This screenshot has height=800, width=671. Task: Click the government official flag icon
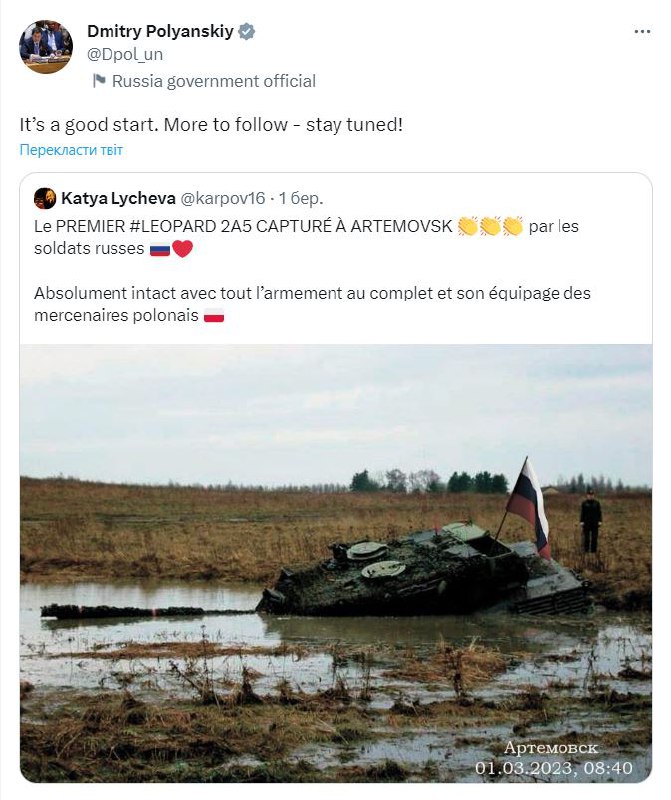(x=99, y=81)
